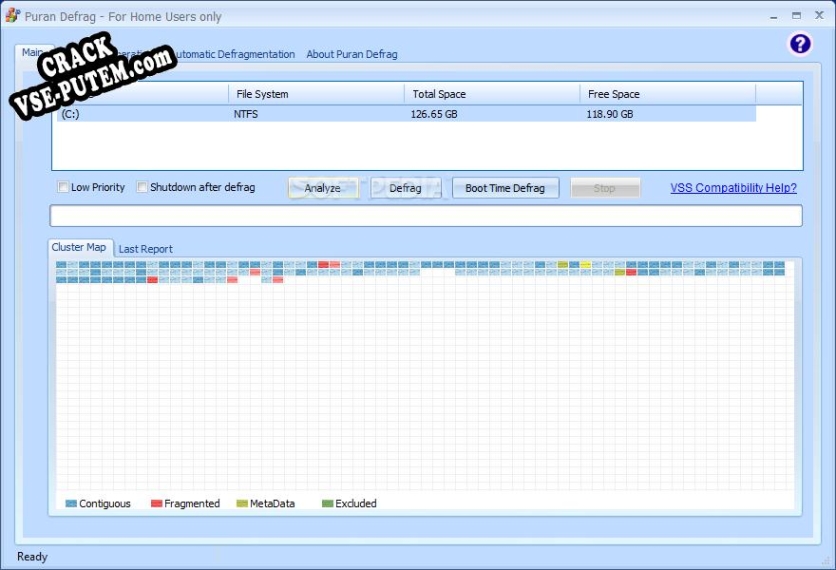
Task: Click the MetaData yellow legend swatch
Action: click(x=242, y=504)
